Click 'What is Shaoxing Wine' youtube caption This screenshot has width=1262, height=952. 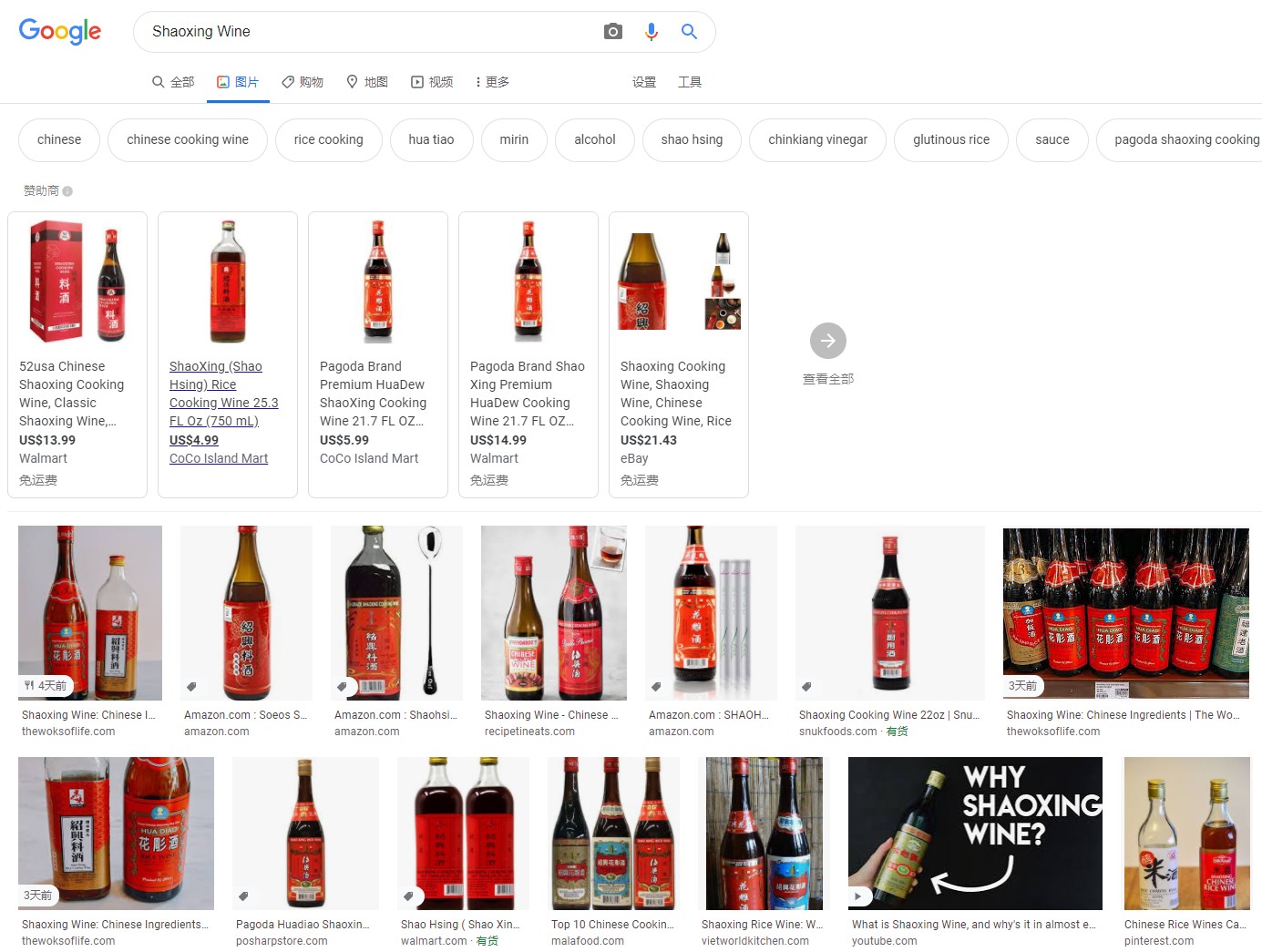click(x=974, y=925)
